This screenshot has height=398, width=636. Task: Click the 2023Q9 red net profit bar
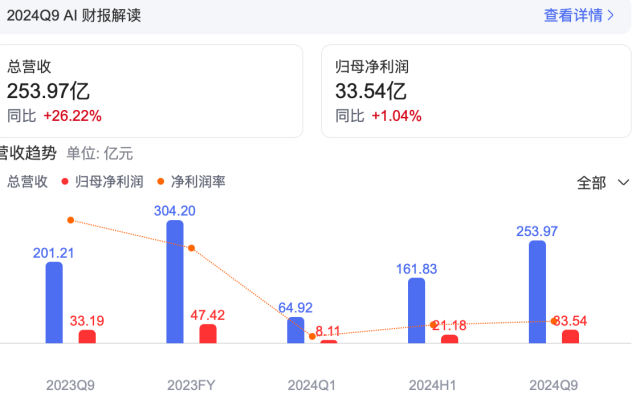click(x=87, y=337)
